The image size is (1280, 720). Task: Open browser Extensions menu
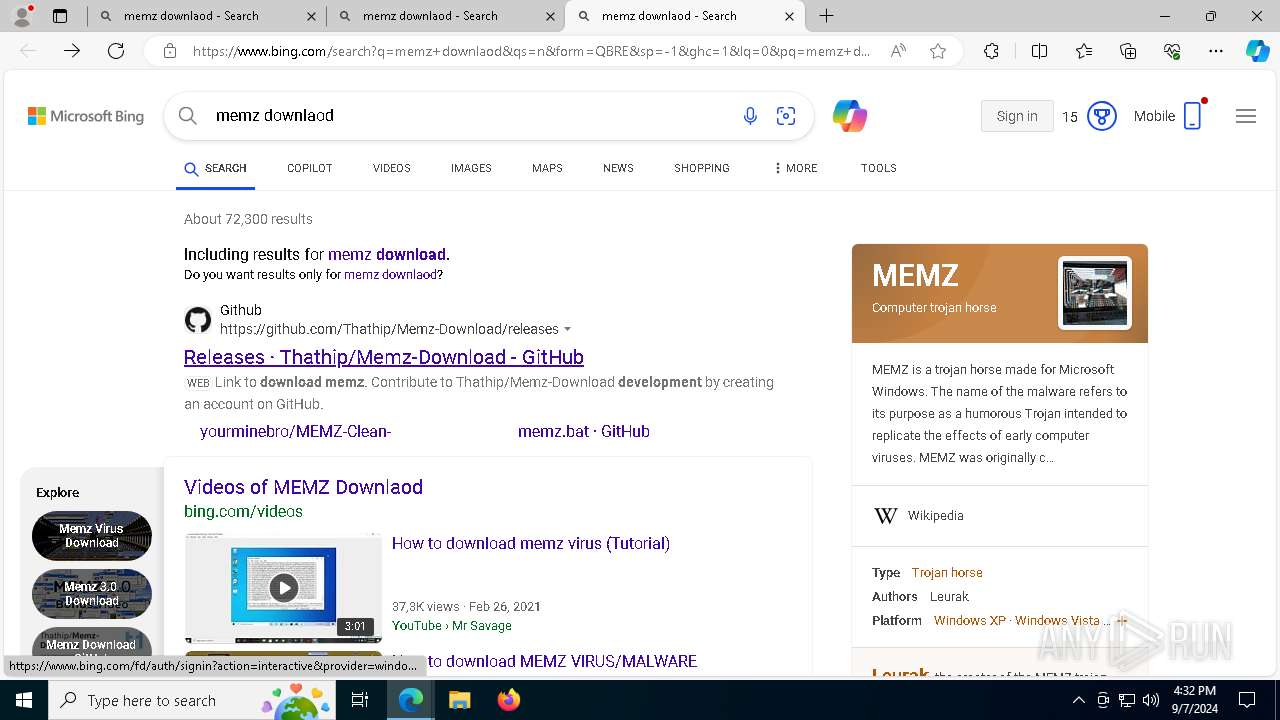click(x=991, y=51)
